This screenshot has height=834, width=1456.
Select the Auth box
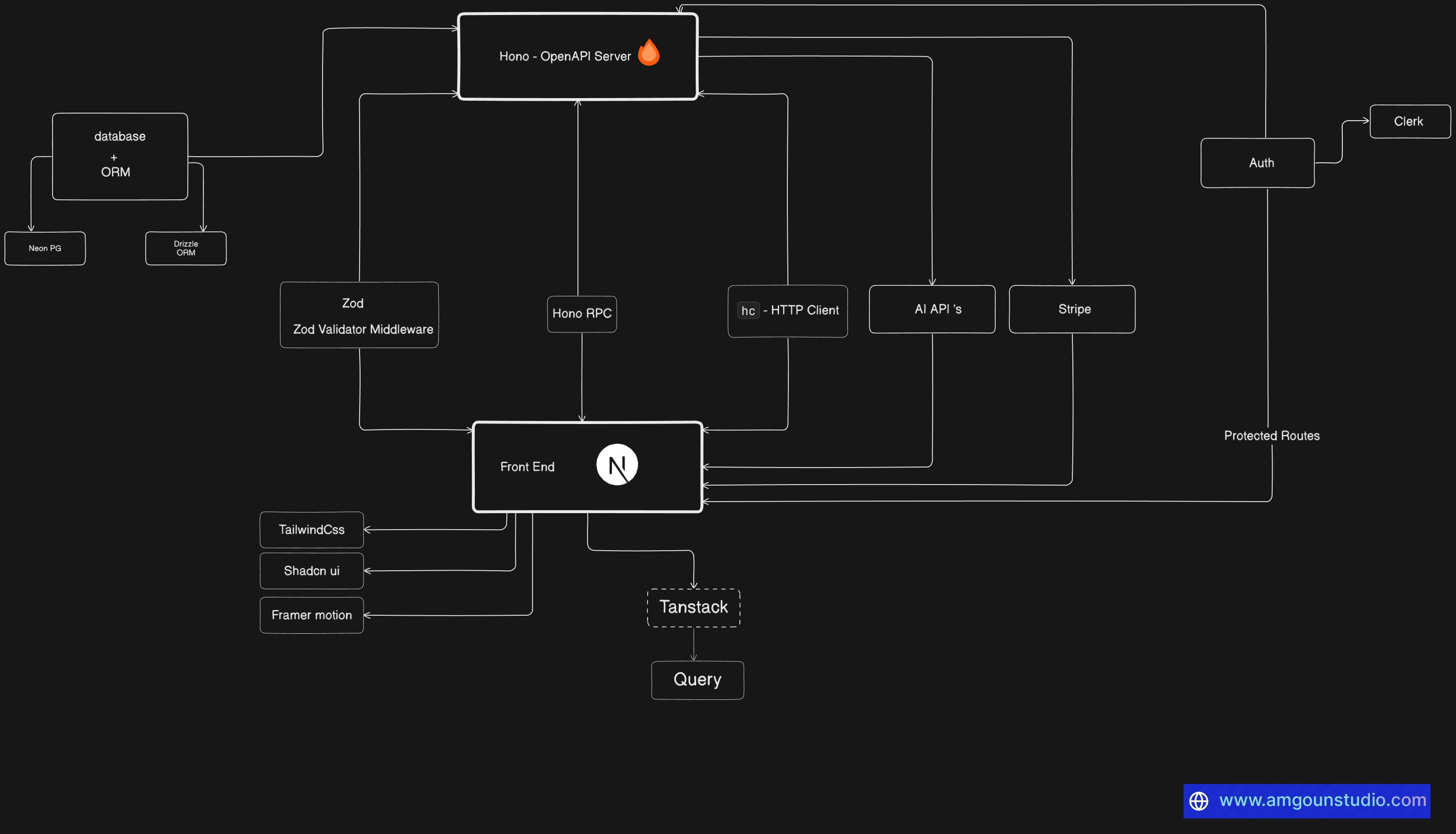click(1258, 163)
